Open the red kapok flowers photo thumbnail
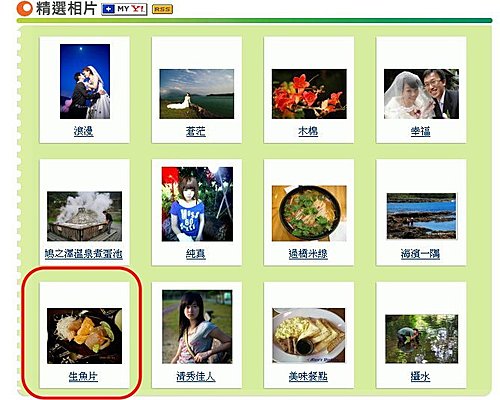The height and width of the screenshot is (400, 500). (x=309, y=94)
